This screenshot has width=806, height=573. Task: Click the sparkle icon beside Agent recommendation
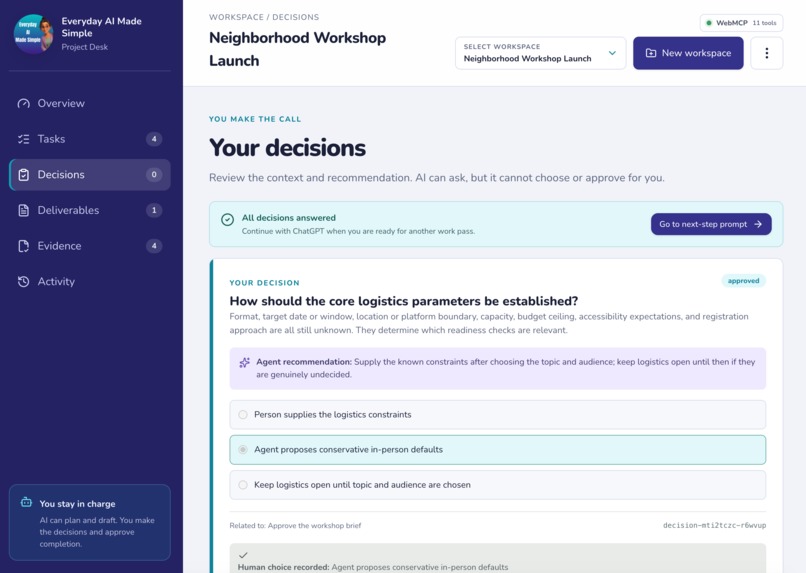coord(245,362)
